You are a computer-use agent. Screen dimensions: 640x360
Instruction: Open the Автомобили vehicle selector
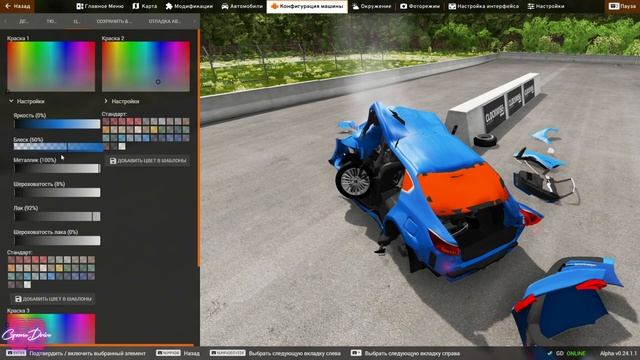click(x=242, y=6)
